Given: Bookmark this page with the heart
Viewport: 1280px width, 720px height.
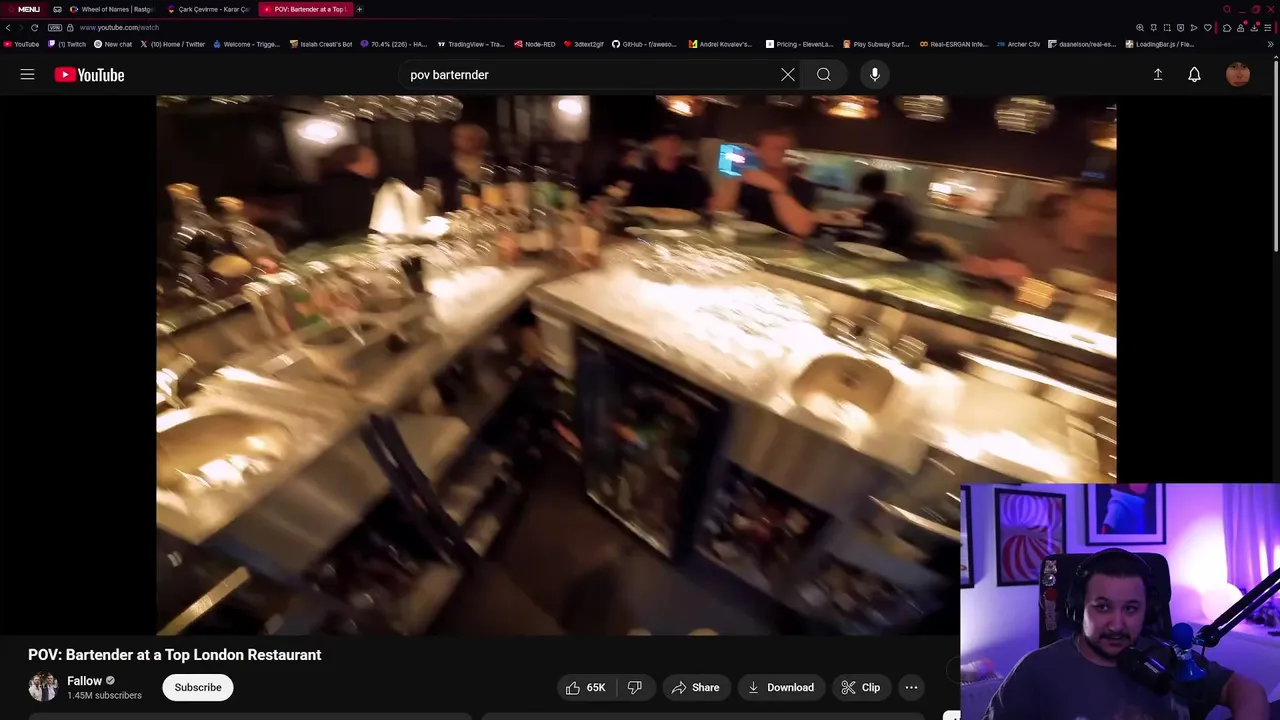Looking at the screenshot, I should pos(1208,28).
